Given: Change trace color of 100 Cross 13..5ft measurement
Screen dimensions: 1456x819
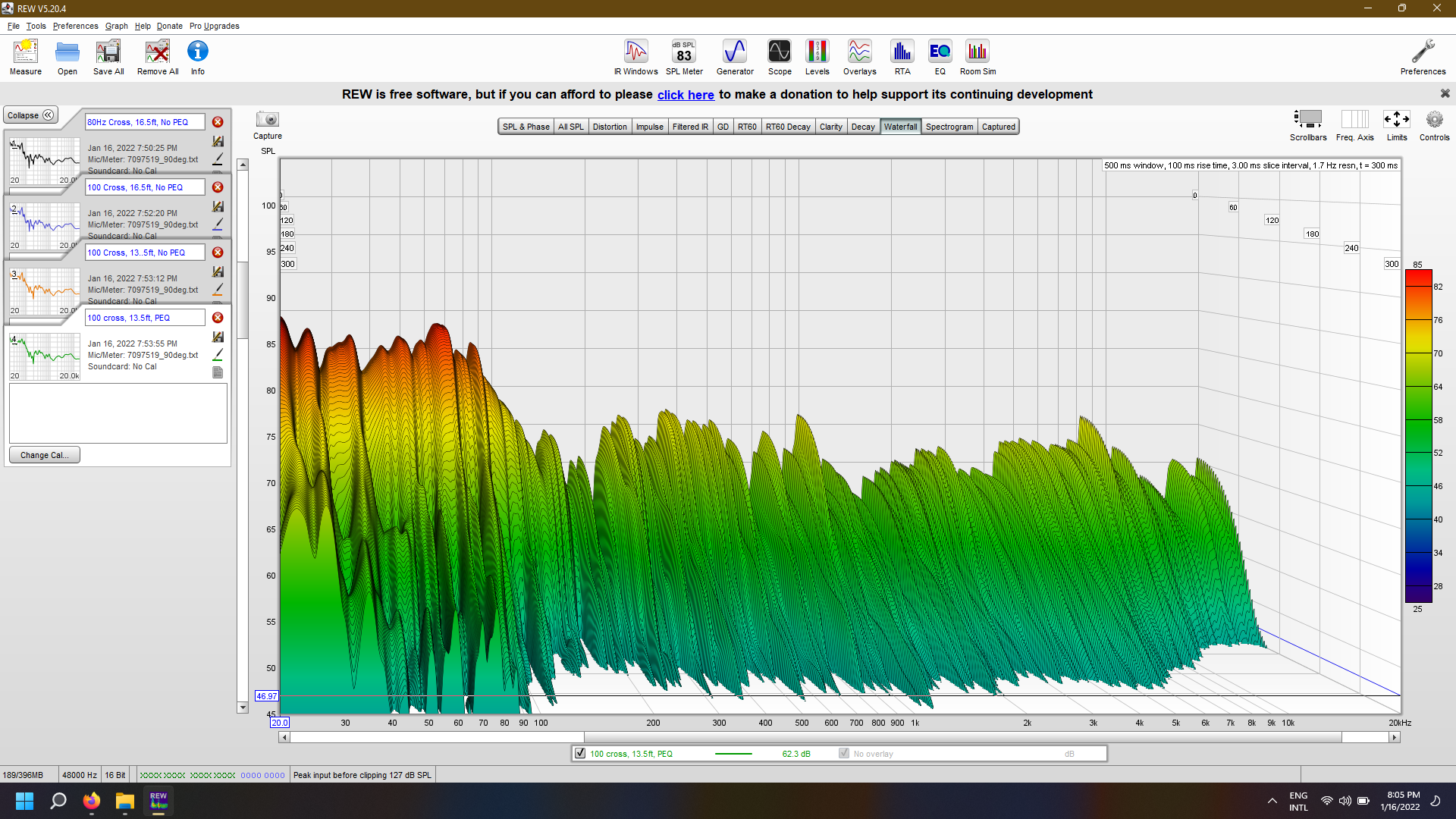Looking at the screenshot, I should click(218, 289).
